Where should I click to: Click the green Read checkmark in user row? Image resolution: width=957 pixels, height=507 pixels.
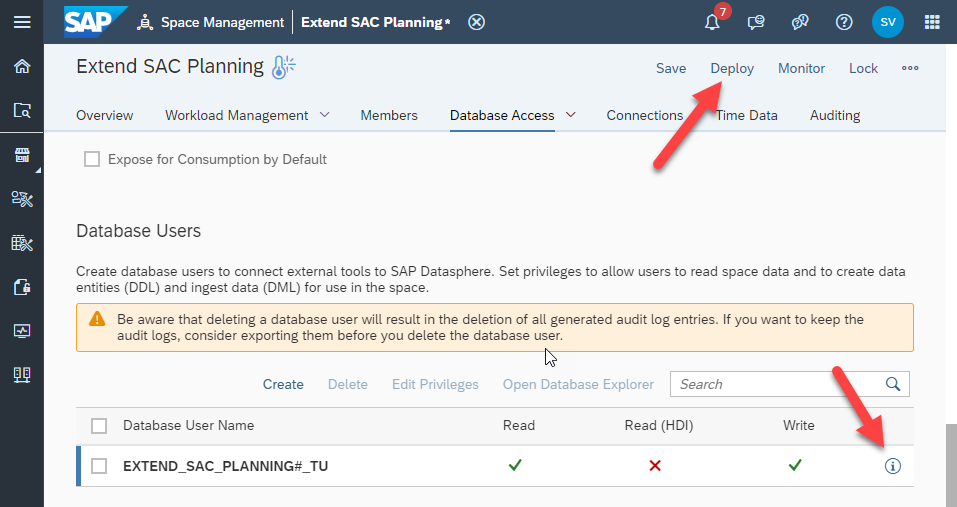click(515, 466)
